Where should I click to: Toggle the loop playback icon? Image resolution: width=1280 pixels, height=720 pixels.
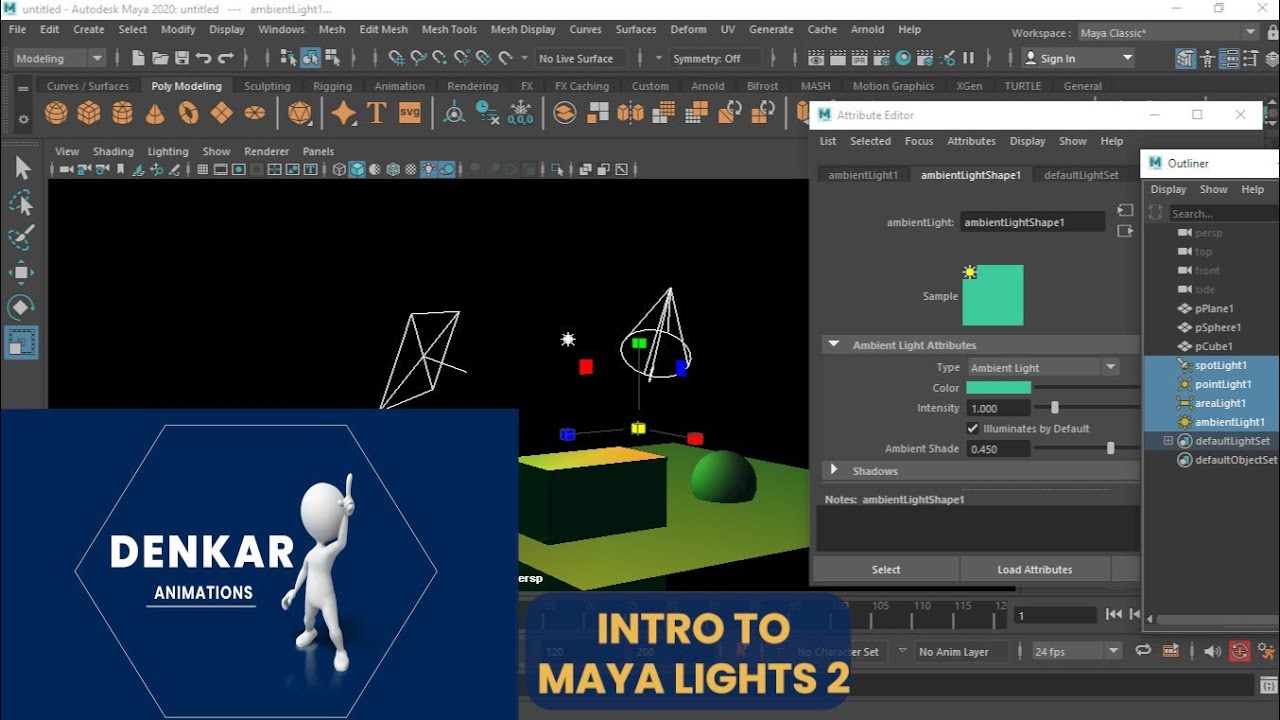coord(1143,651)
